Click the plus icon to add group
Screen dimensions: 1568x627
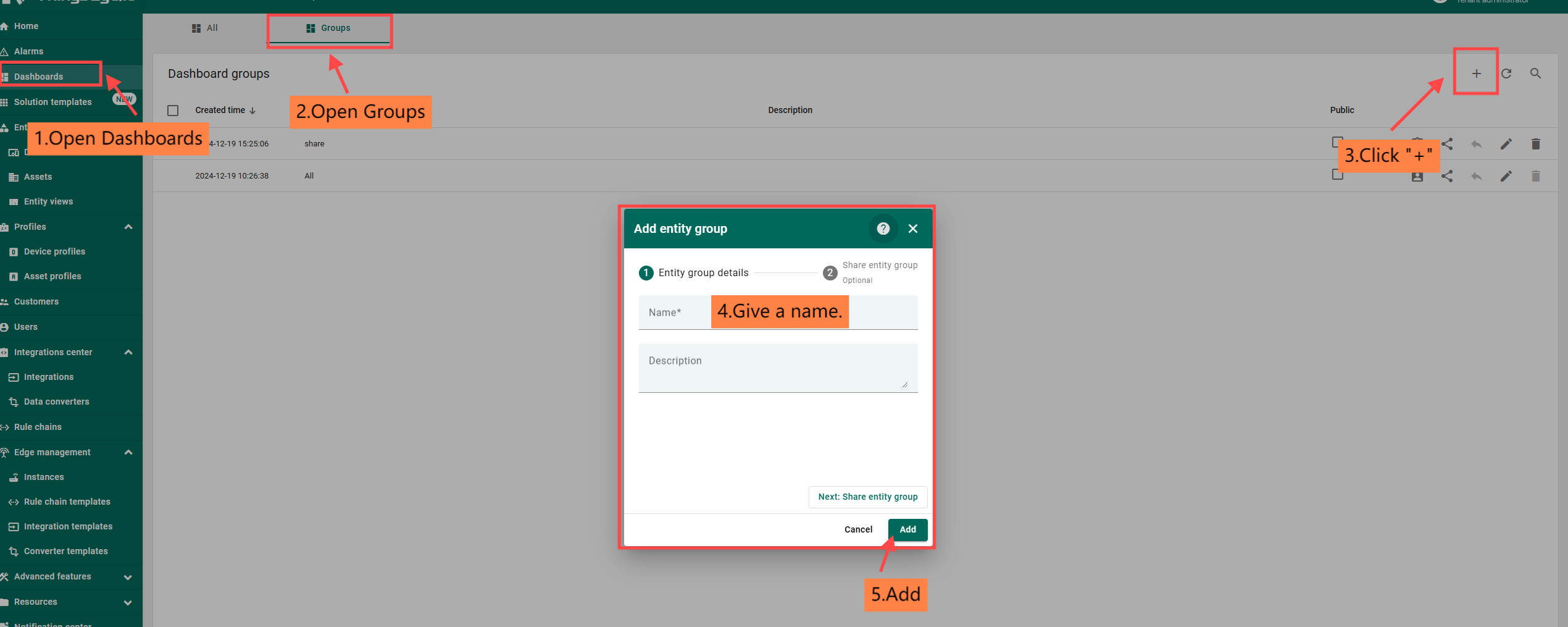(x=1476, y=74)
